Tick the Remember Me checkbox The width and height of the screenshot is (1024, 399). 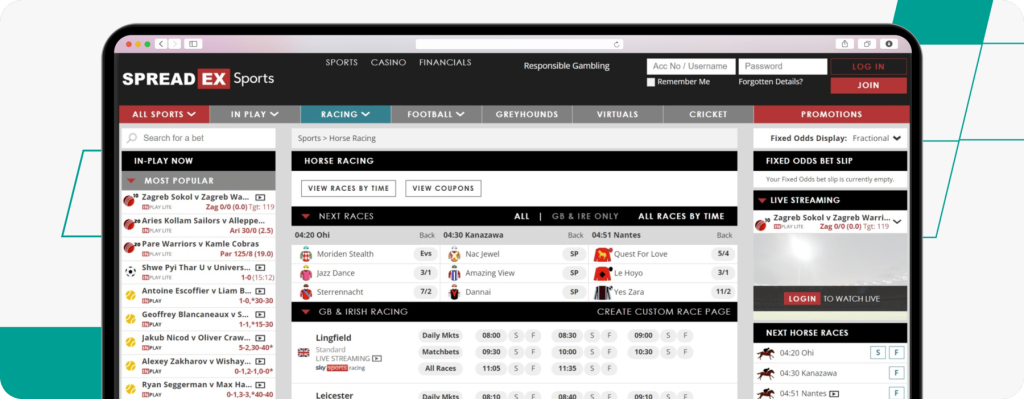[x=650, y=82]
